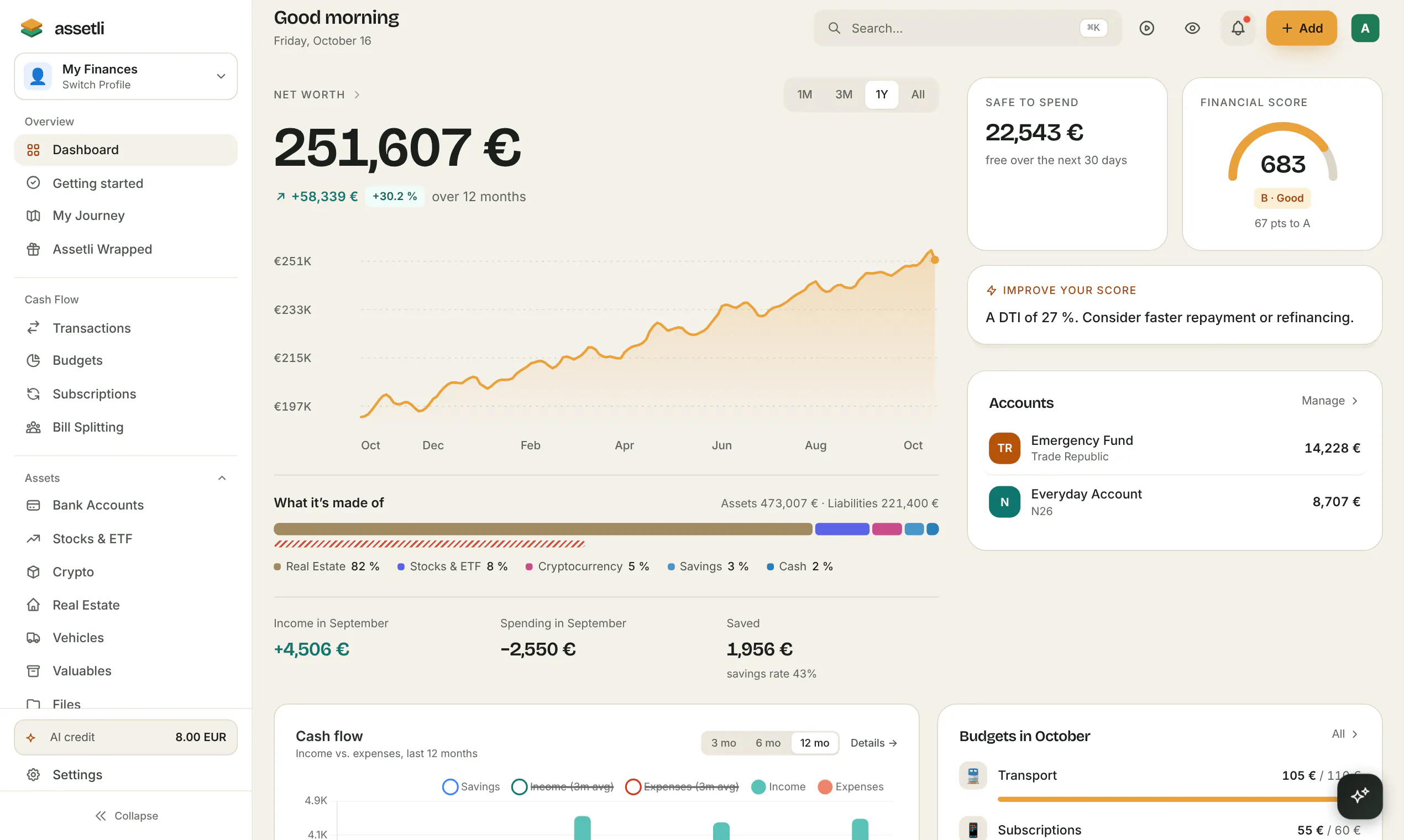
Task: Open AI credit balance
Action: point(125,737)
